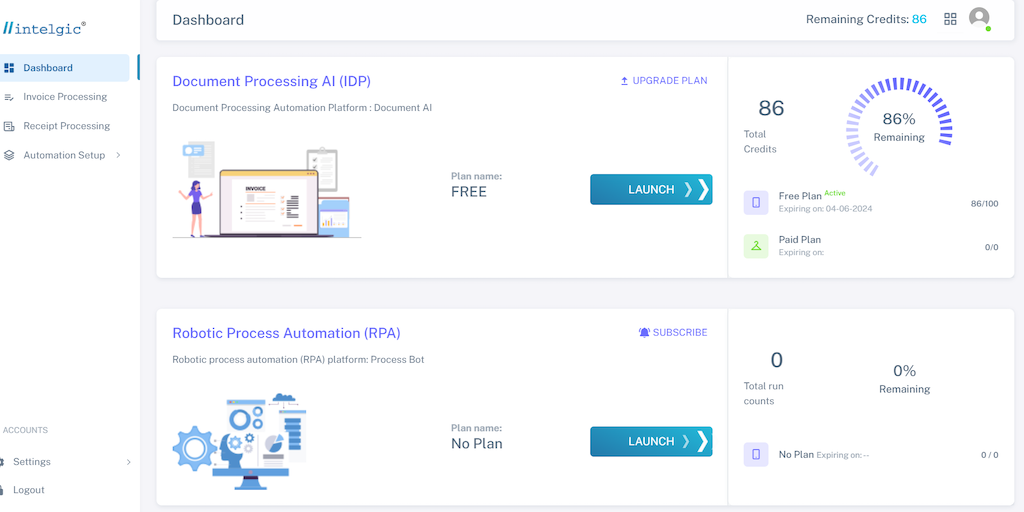1024x512 pixels.
Task: Click the Receipt Processing sidebar icon
Action: tap(9, 126)
